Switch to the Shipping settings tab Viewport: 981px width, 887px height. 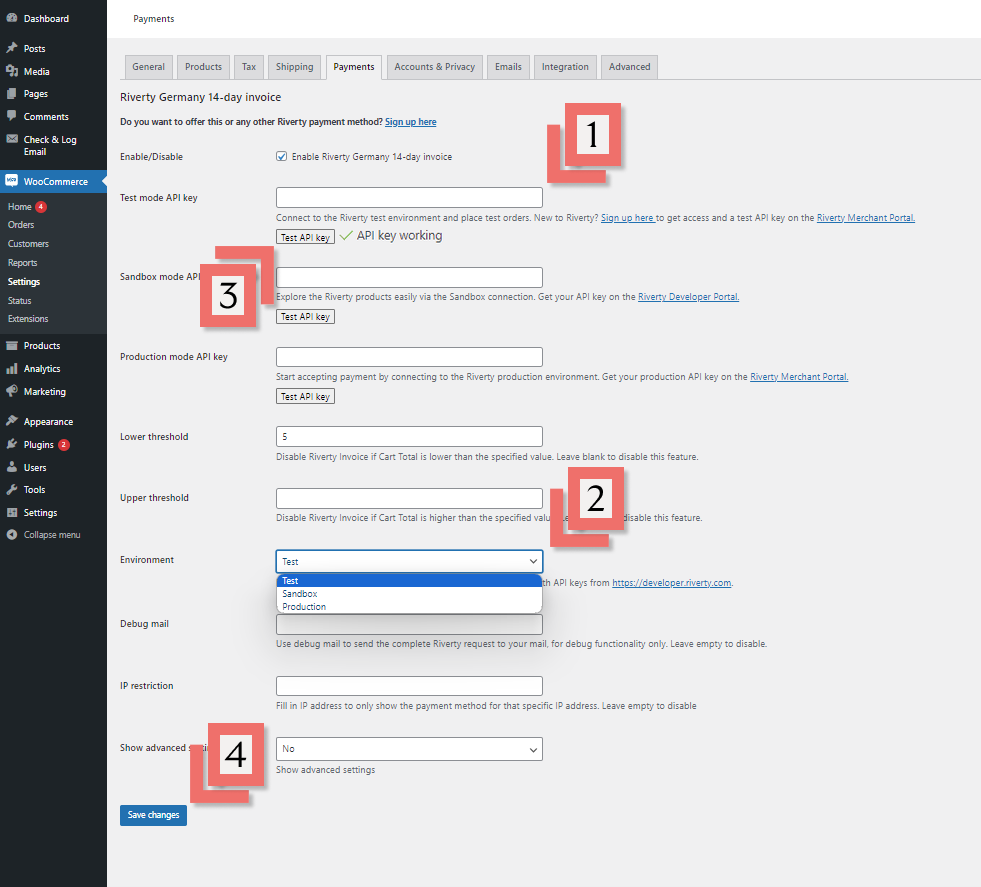[294, 67]
